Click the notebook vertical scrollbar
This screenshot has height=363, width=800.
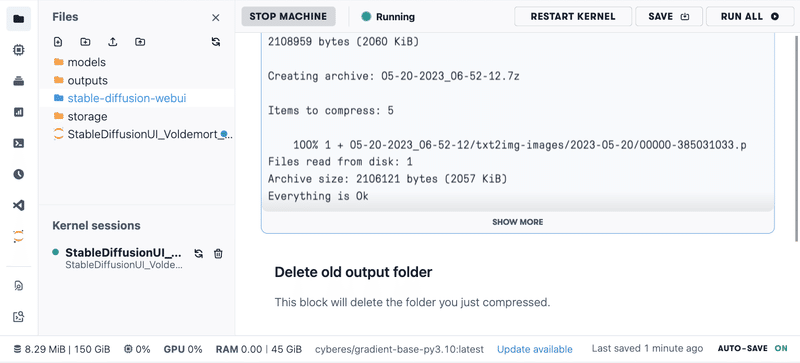pyautogui.click(x=797, y=138)
